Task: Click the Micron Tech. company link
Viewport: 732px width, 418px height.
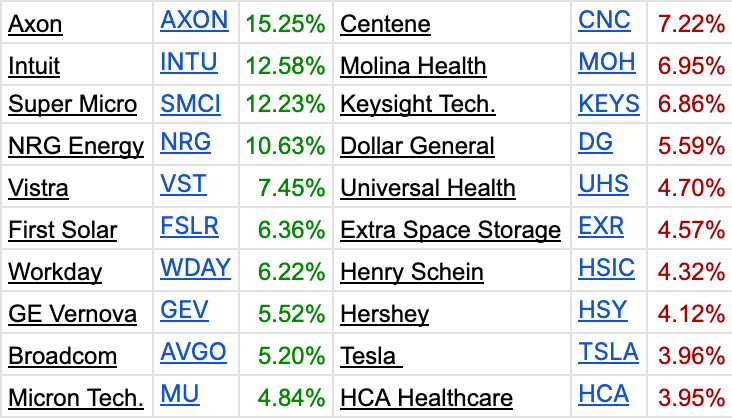Action: coord(76,398)
